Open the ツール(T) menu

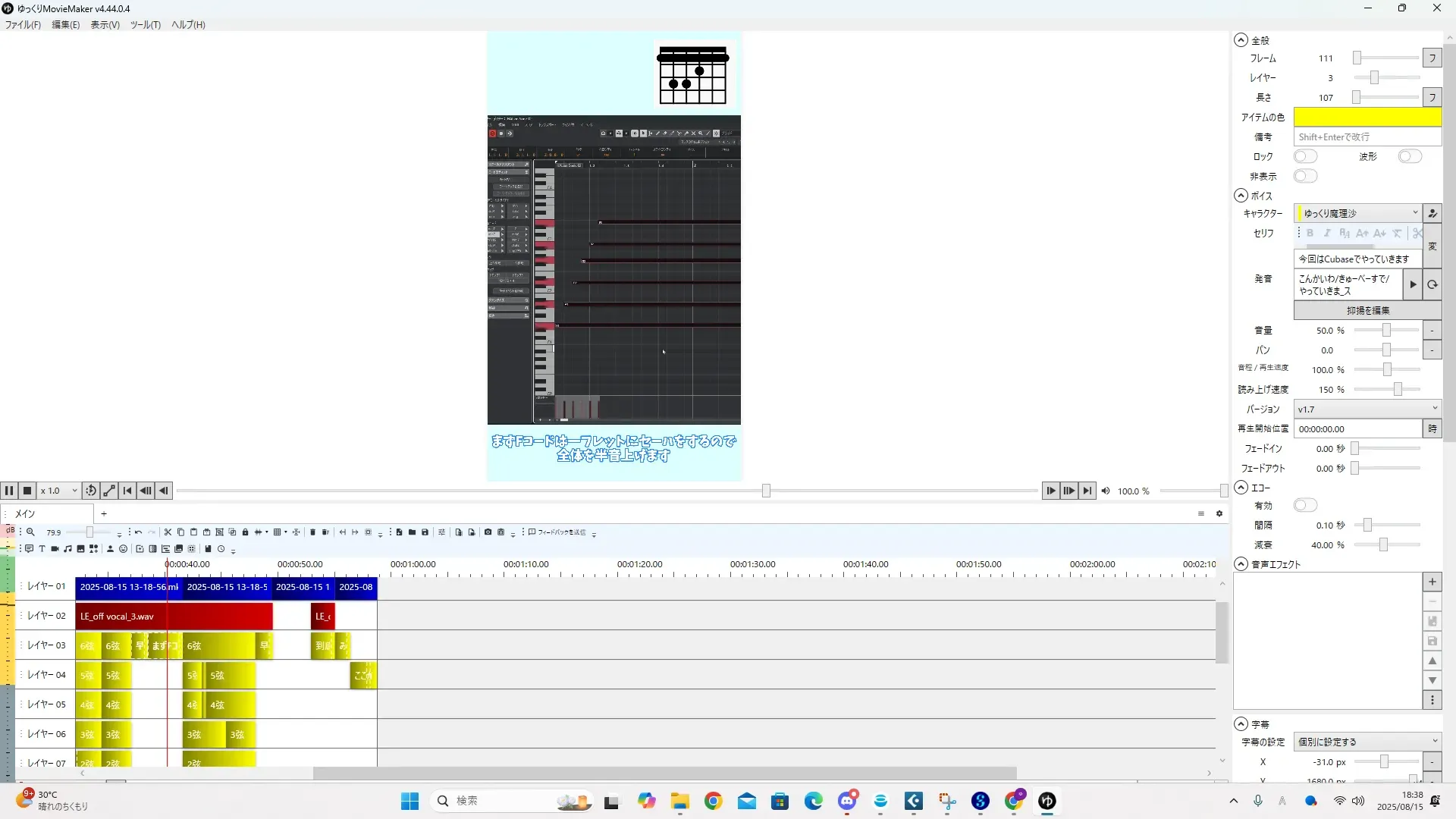coord(145,24)
